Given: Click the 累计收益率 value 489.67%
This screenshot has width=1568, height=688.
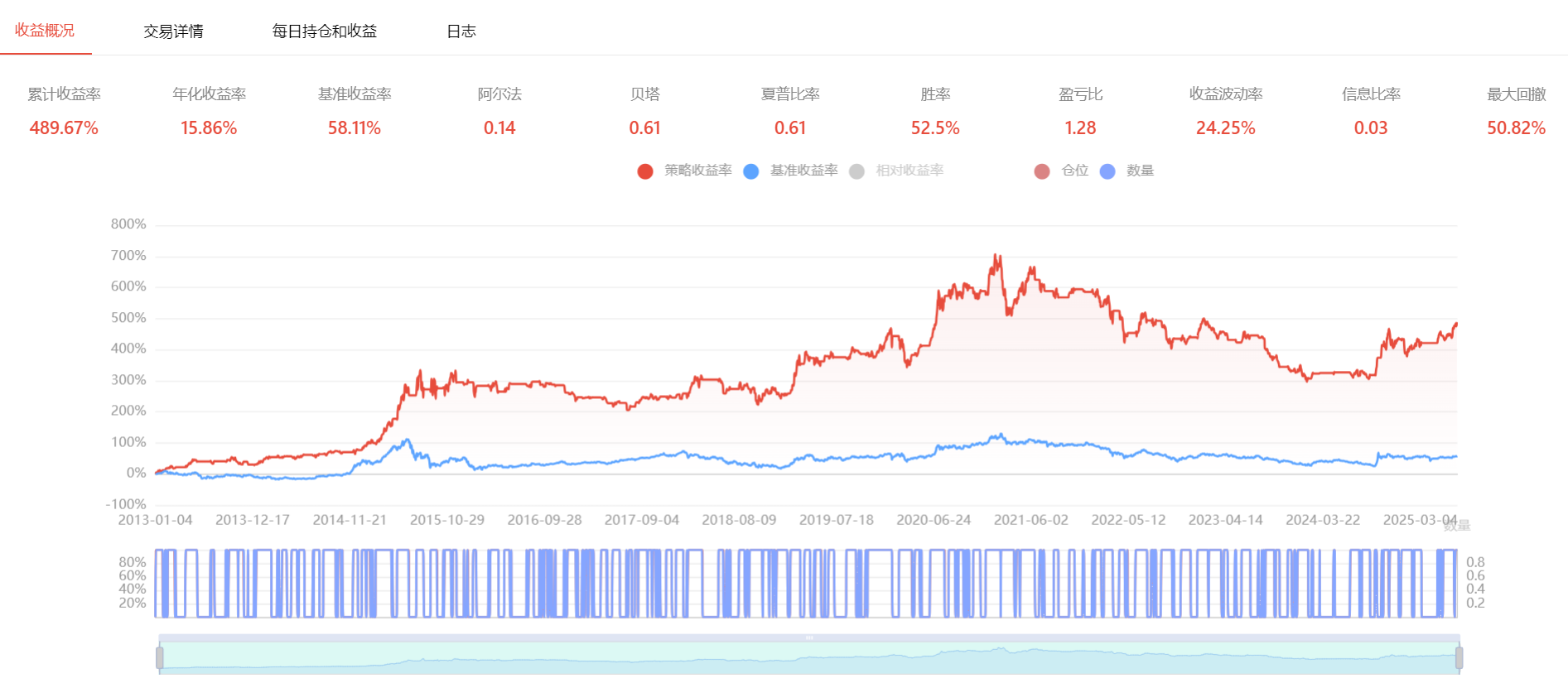Looking at the screenshot, I should (64, 128).
